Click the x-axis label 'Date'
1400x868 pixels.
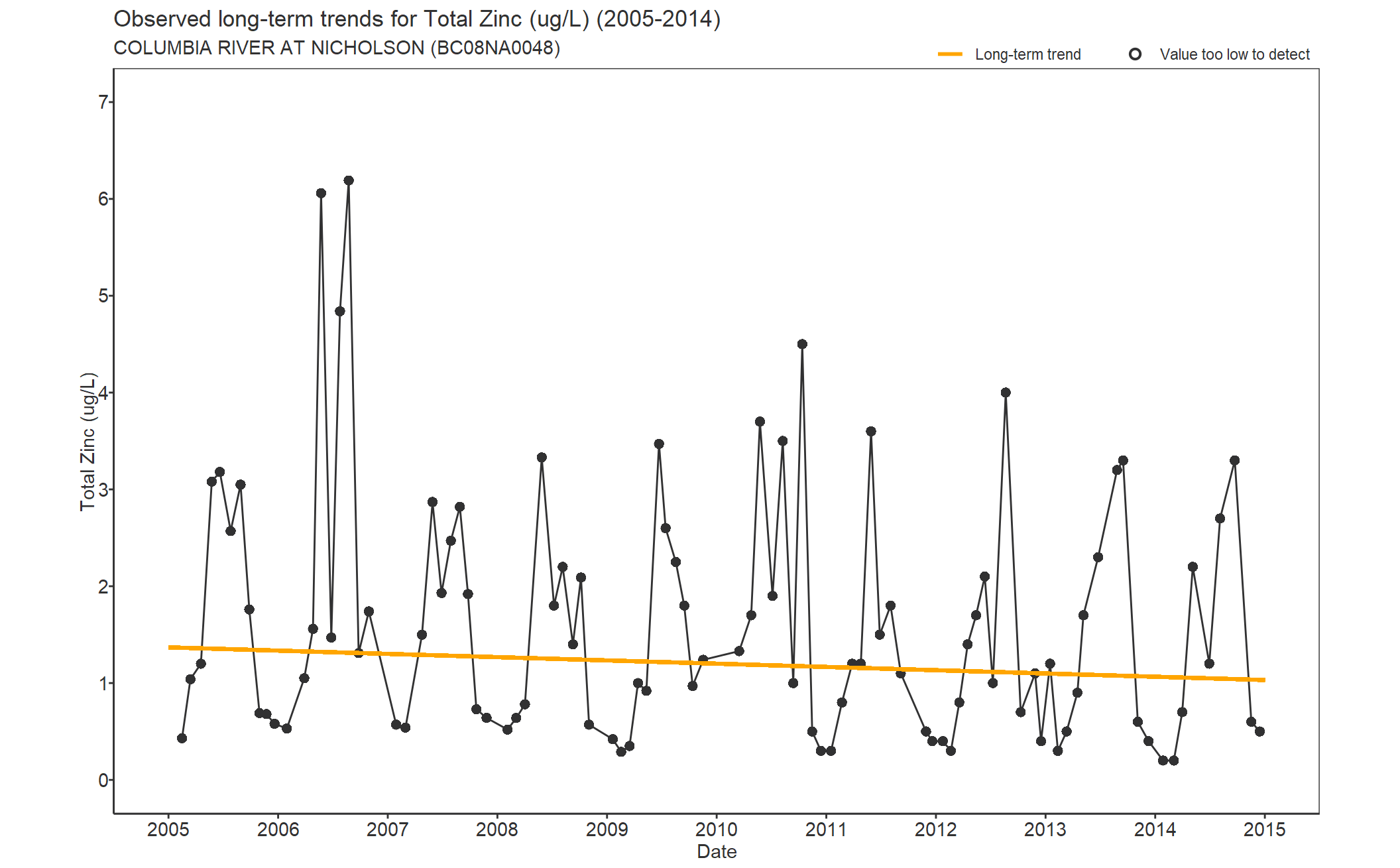[717, 851]
